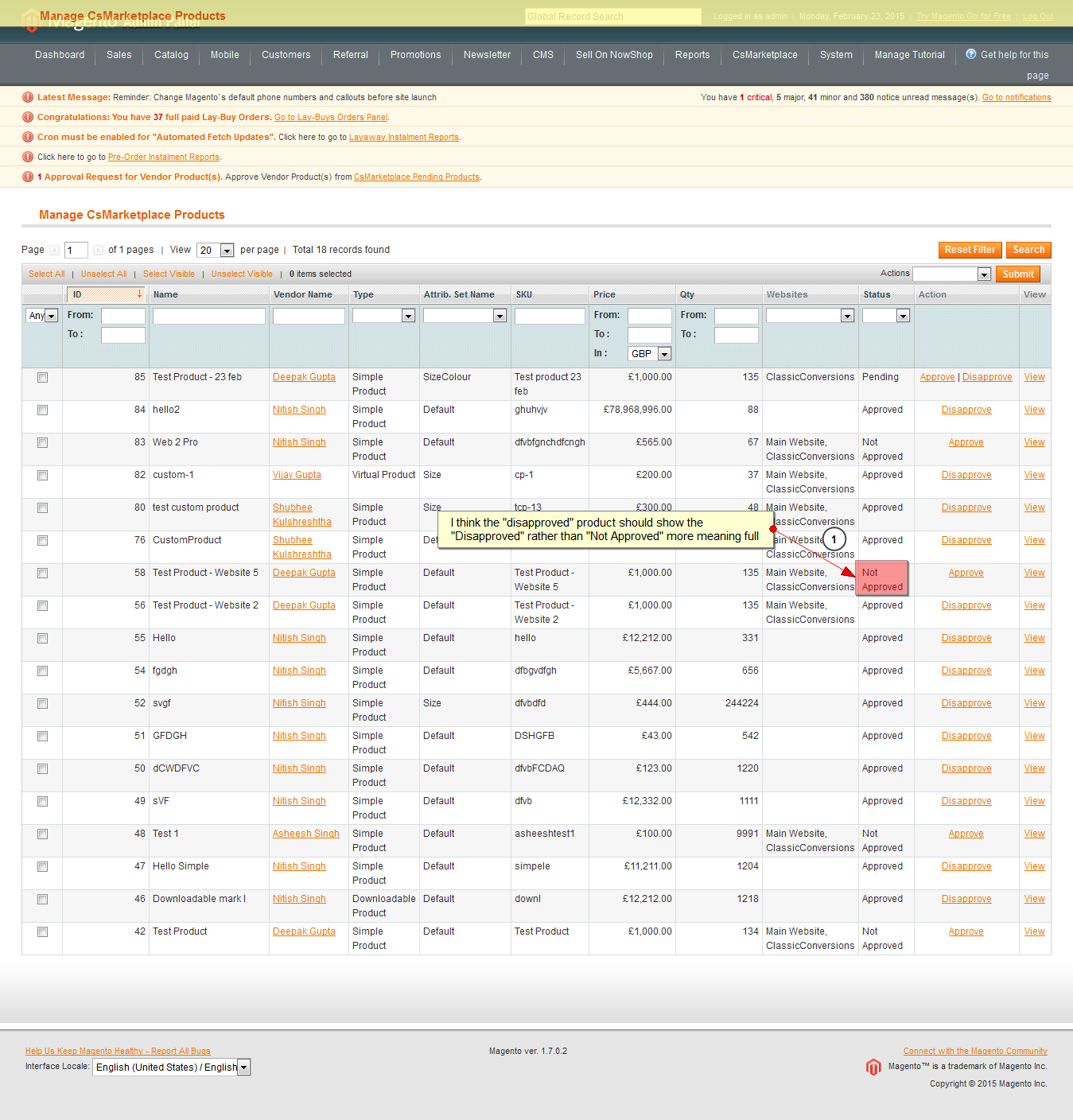Click the Magento logo in footer
This screenshot has width=1073, height=1120.
pyautogui.click(x=873, y=1067)
